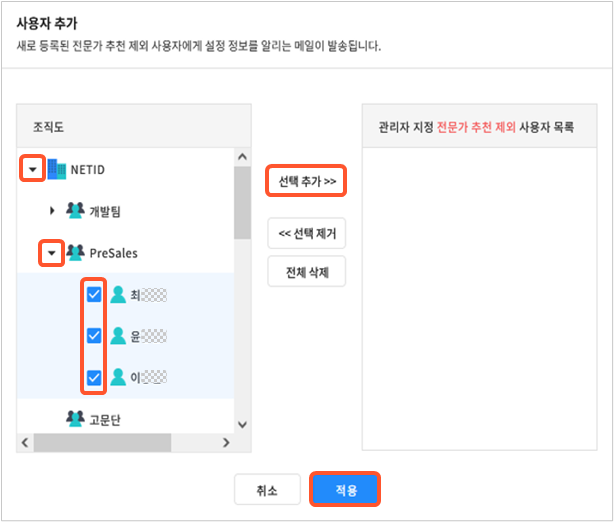
Task: Expand the 개발팀 tree node
Action: click(x=53, y=211)
